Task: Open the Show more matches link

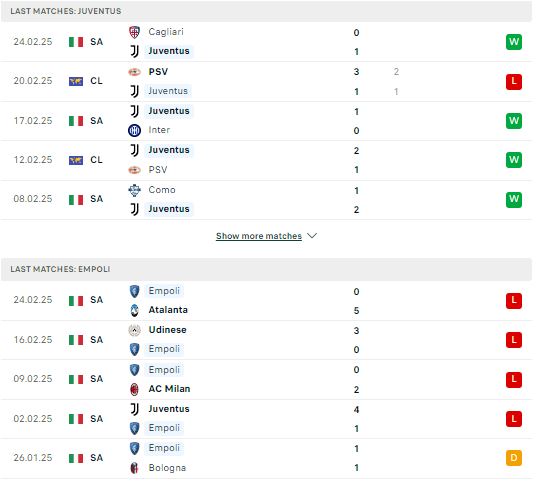Action: (259, 236)
